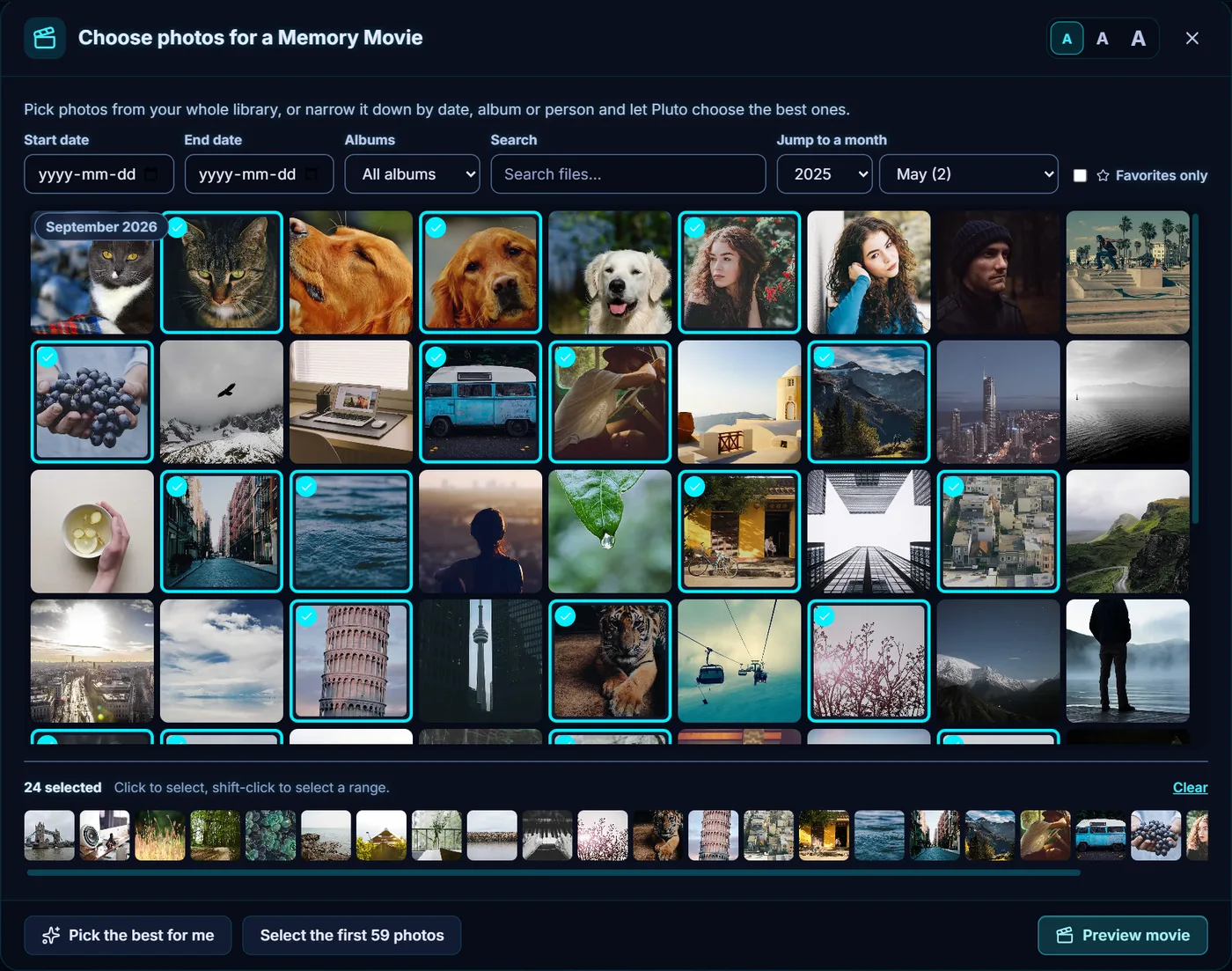
Task: Open the End date calendar picker icon
Action: pos(312,174)
